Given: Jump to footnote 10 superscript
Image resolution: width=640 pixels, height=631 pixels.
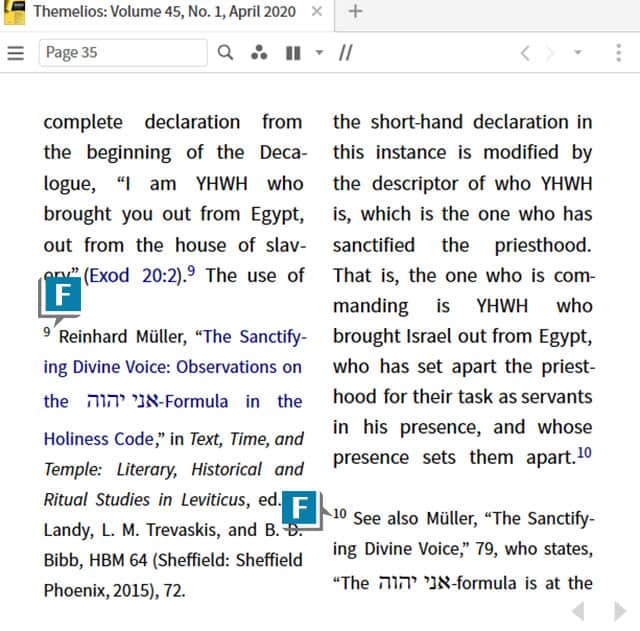Looking at the screenshot, I should [584, 453].
